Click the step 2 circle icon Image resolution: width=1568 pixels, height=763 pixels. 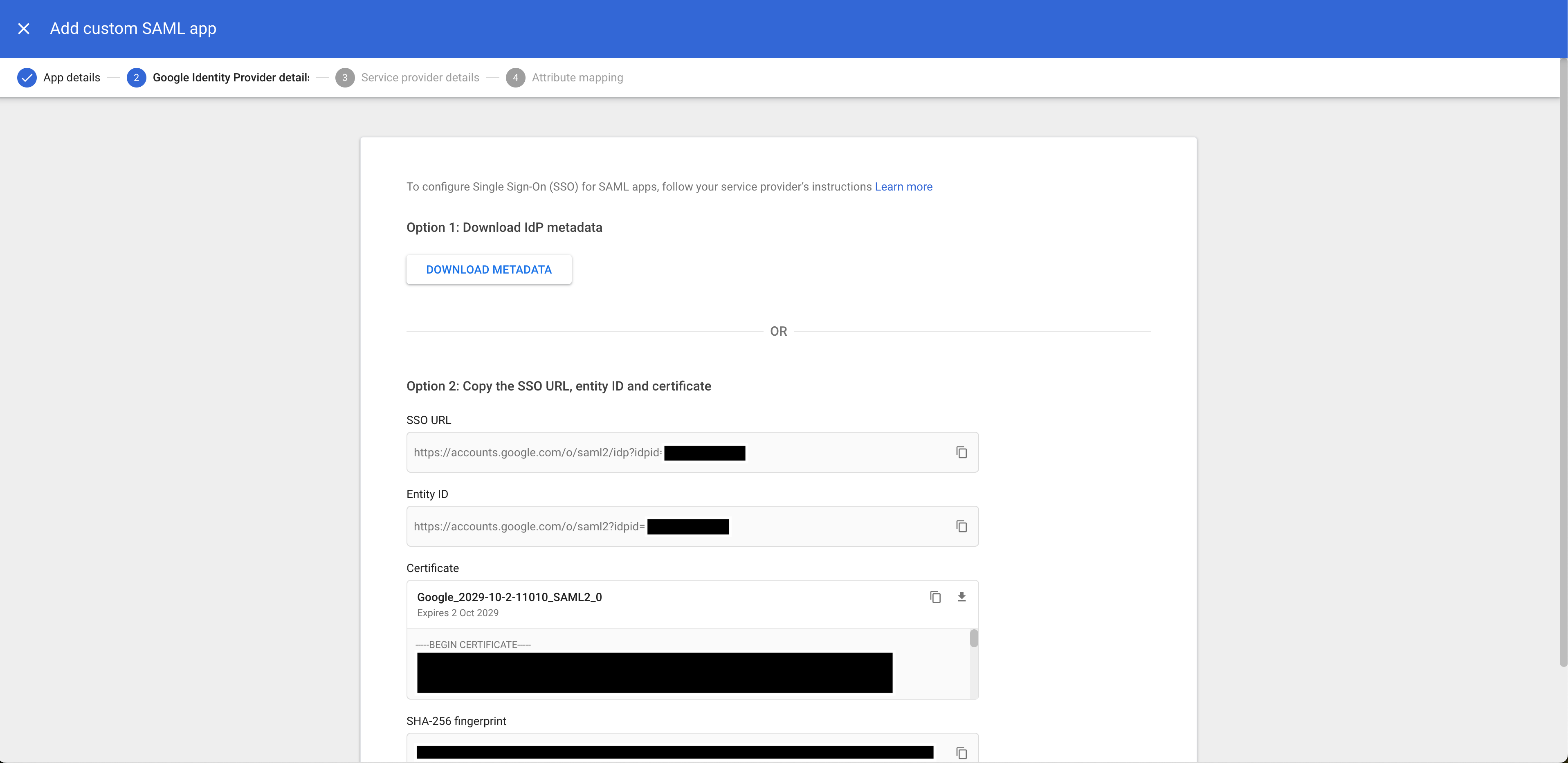pyautogui.click(x=136, y=77)
